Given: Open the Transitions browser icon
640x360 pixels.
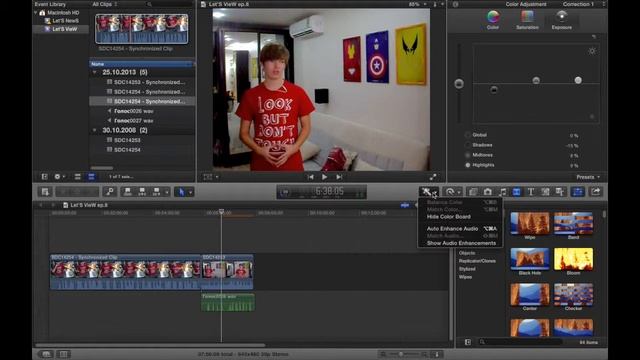Looking at the screenshot, I should 516,192.
